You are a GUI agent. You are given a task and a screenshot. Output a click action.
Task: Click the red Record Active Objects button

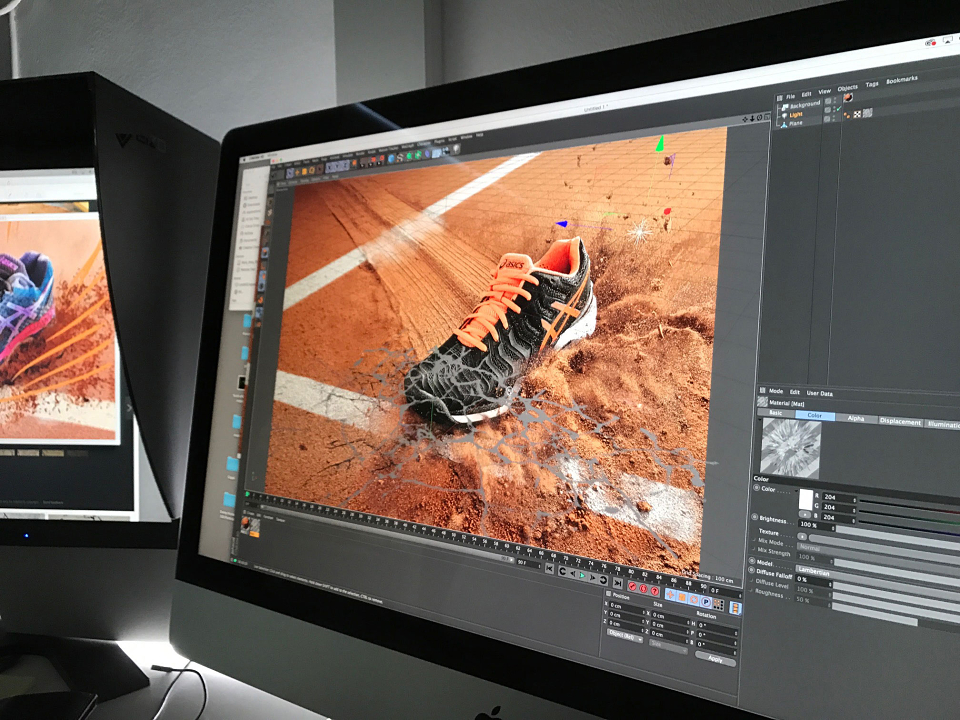[x=632, y=586]
